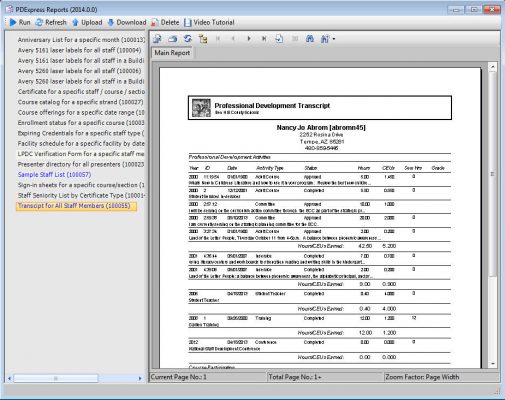Select Avery 5161 labels for staff in a Building
505x400 pixels.
click(x=81, y=60)
